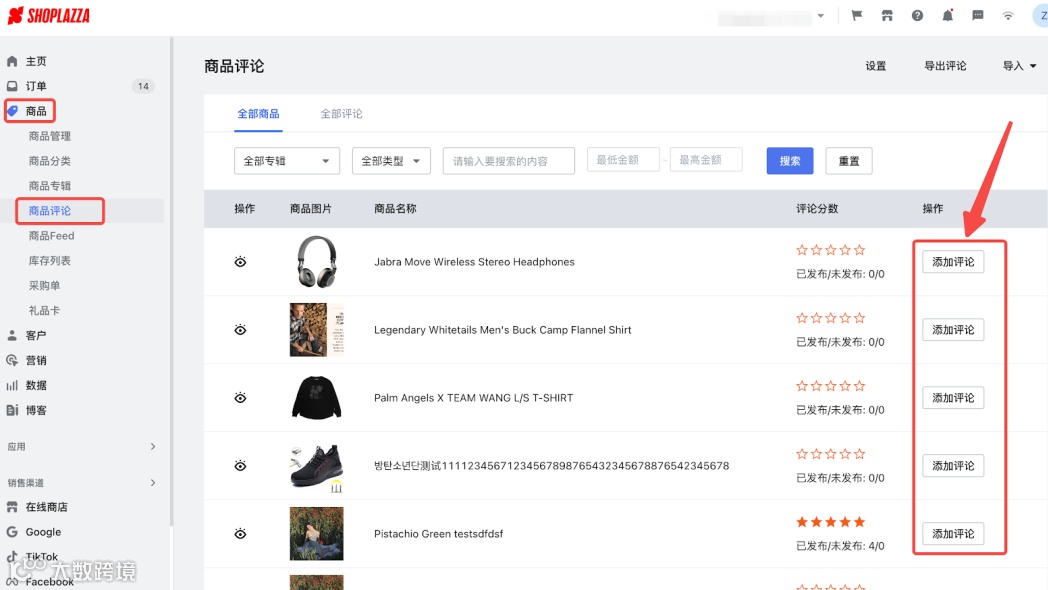Screen dimensions: 1048x590
Task: Click 导出评论 link
Action: 945,65
